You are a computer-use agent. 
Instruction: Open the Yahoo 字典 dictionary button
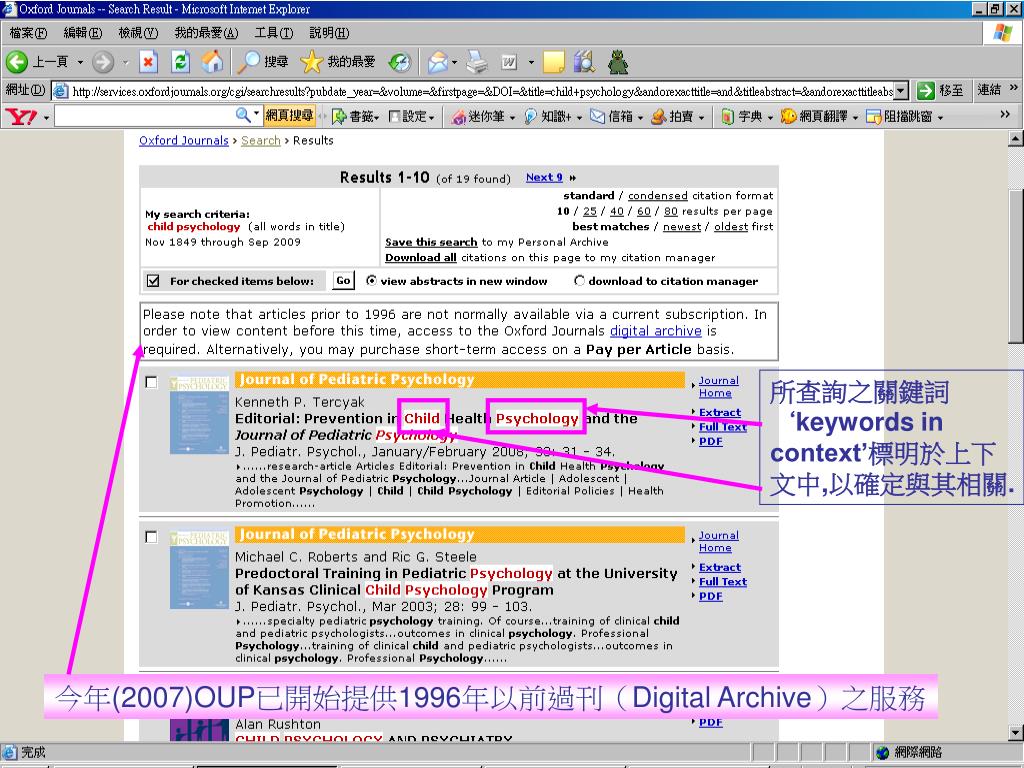(747, 116)
